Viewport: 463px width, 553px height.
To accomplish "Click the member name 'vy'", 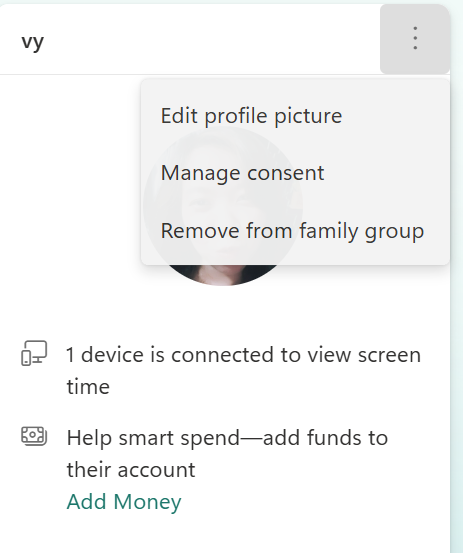I will [x=32, y=42].
